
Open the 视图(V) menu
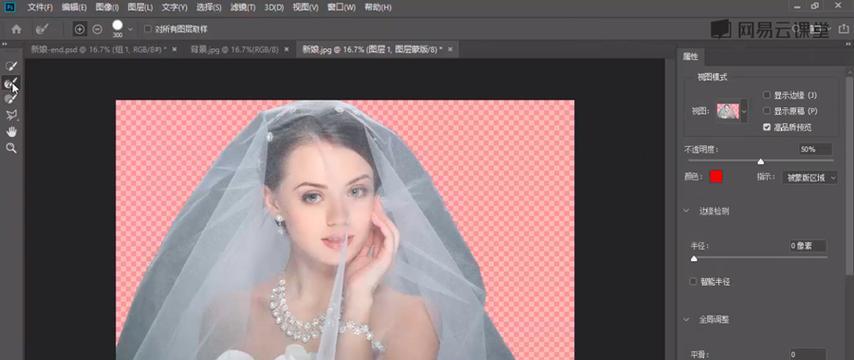[306, 8]
